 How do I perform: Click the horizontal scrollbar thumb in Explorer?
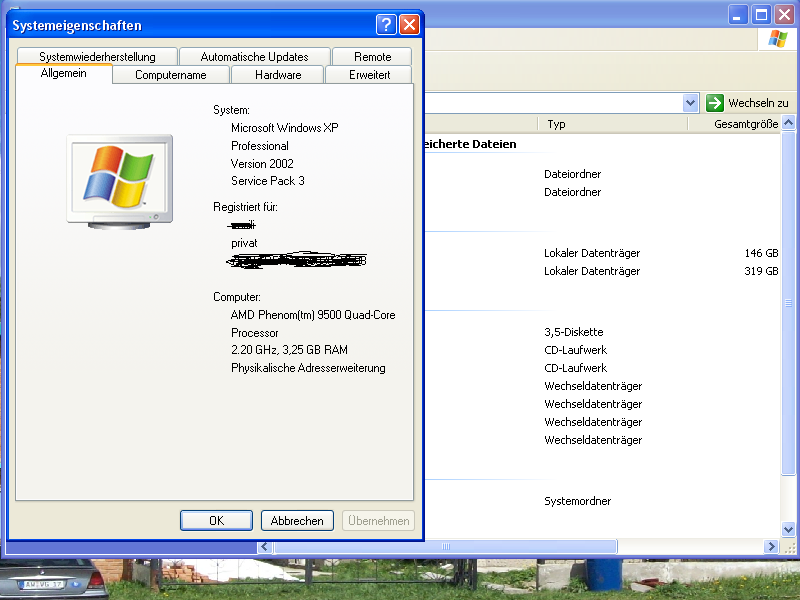(x=445, y=546)
